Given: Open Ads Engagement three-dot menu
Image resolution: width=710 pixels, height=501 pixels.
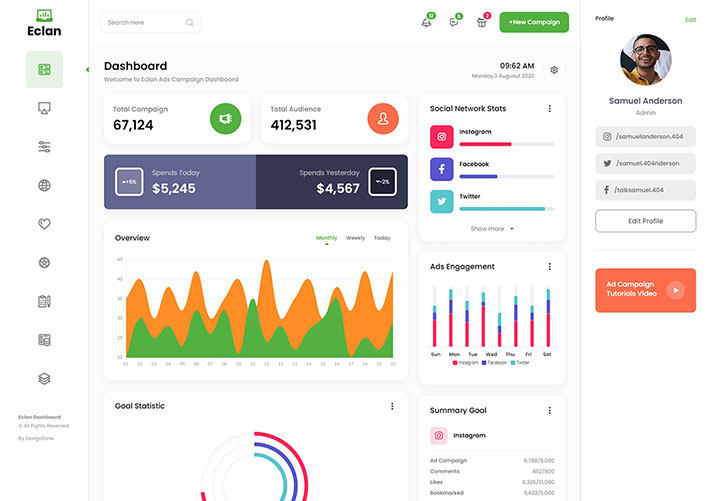Looking at the screenshot, I should 549,267.
